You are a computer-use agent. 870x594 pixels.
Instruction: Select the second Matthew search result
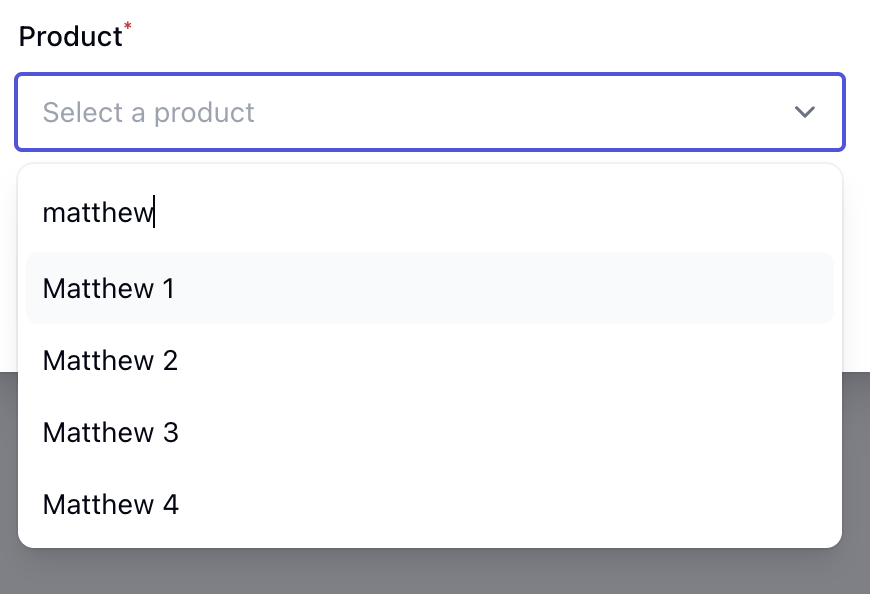click(x=430, y=360)
